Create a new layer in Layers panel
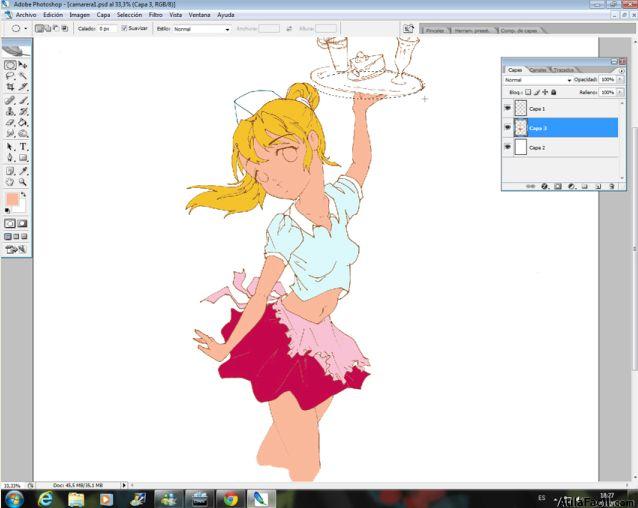This screenshot has height=508, width=638. [x=598, y=186]
